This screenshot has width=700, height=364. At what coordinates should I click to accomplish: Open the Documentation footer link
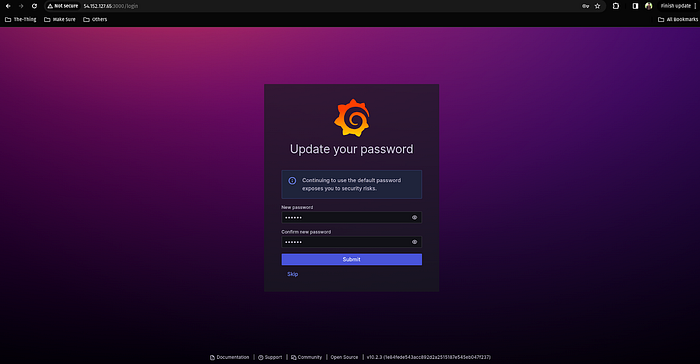click(x=229, y=357)
